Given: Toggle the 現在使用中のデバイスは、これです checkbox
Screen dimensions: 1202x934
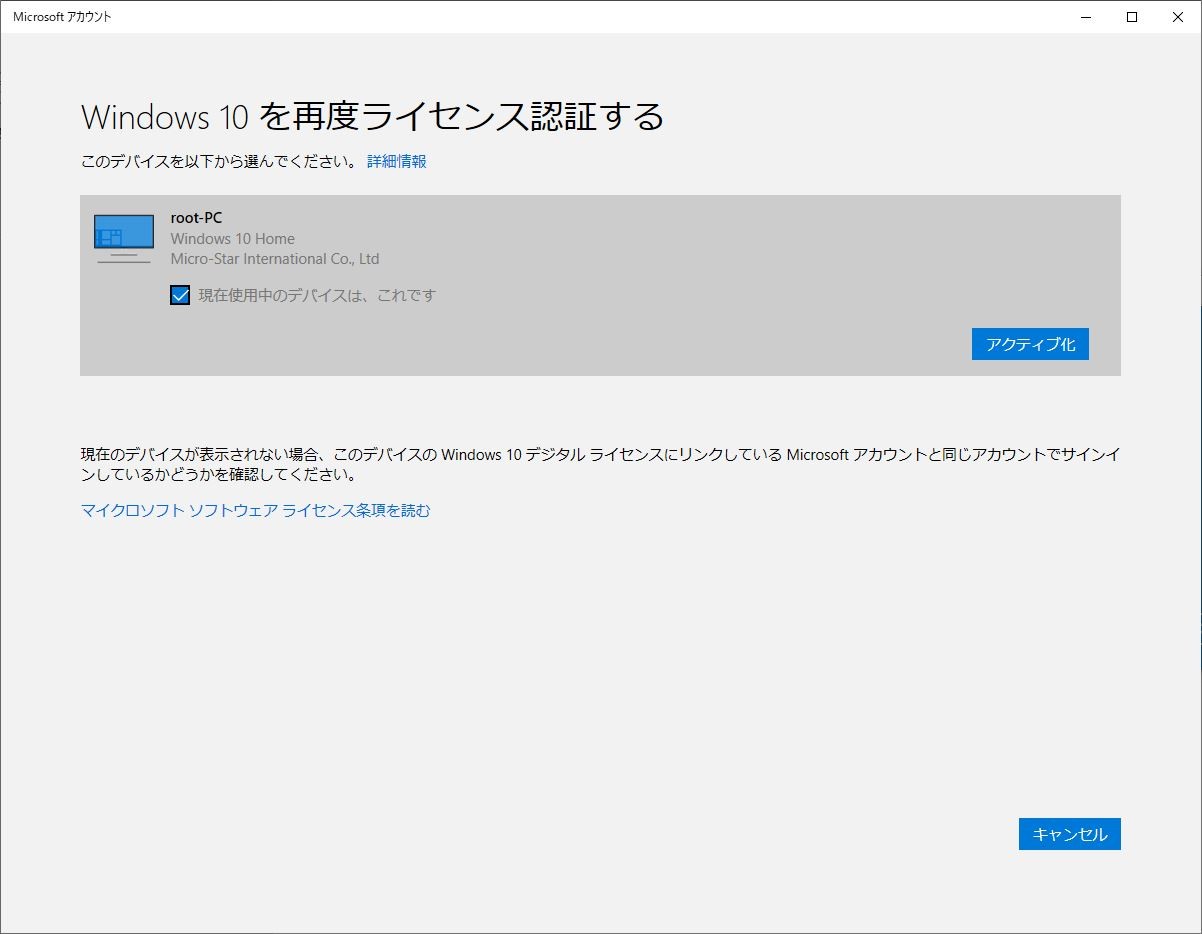Looking at the screenshot, I should coord(180,295).
